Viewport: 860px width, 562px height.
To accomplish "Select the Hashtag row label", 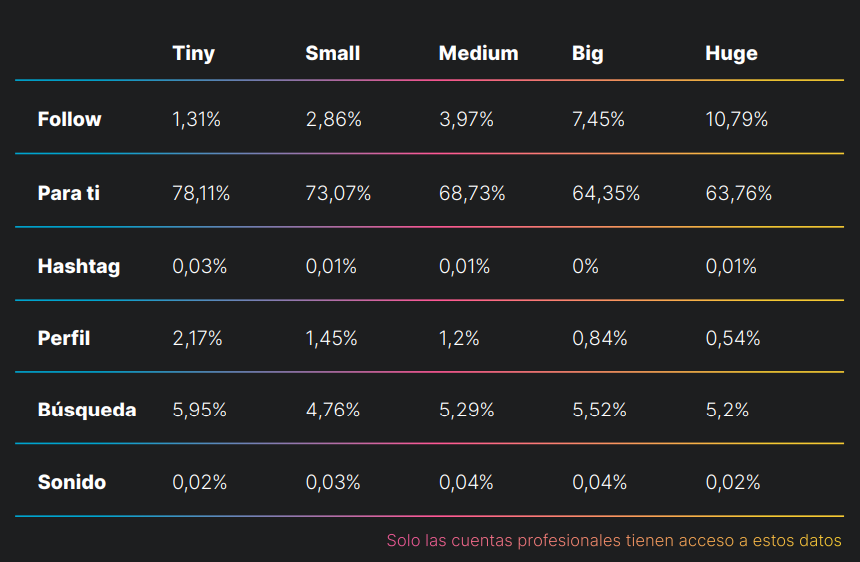I will point(78,266).
